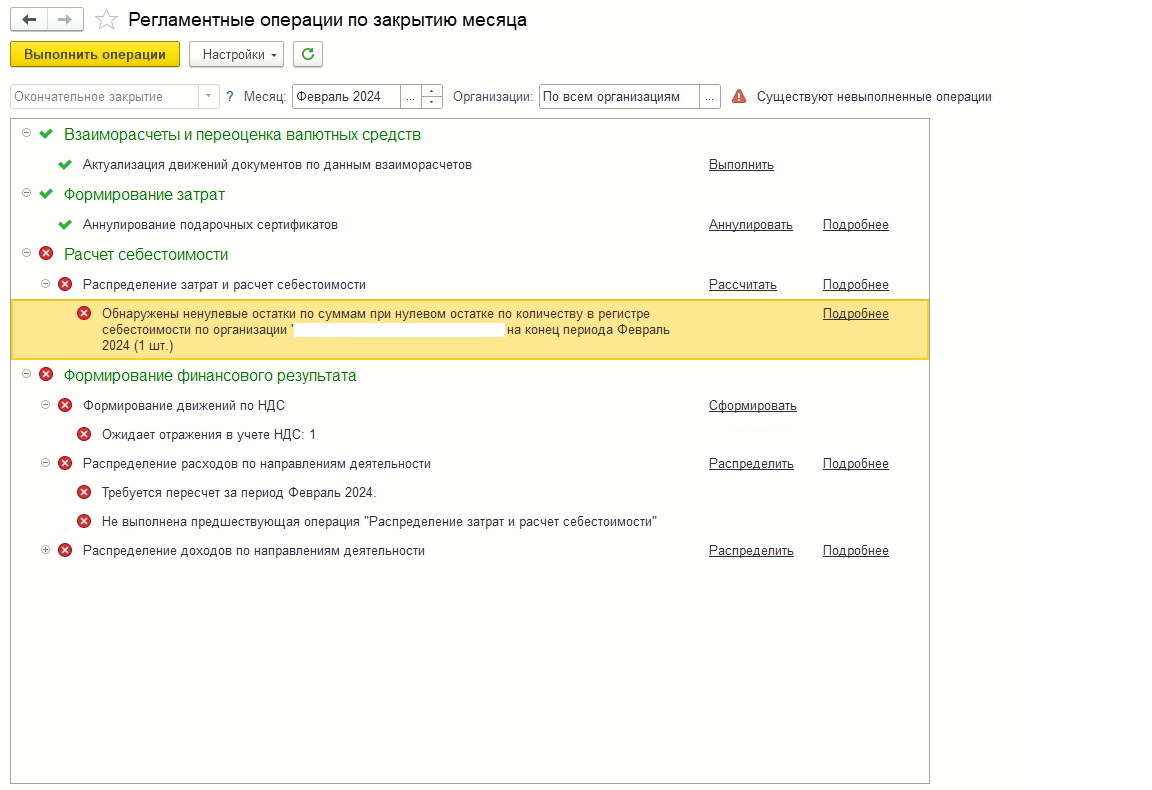Image resolution: width=1152 pixels, height=790 pixels.
Task: Click the forward navigation arrow
Action: point(65,20)
